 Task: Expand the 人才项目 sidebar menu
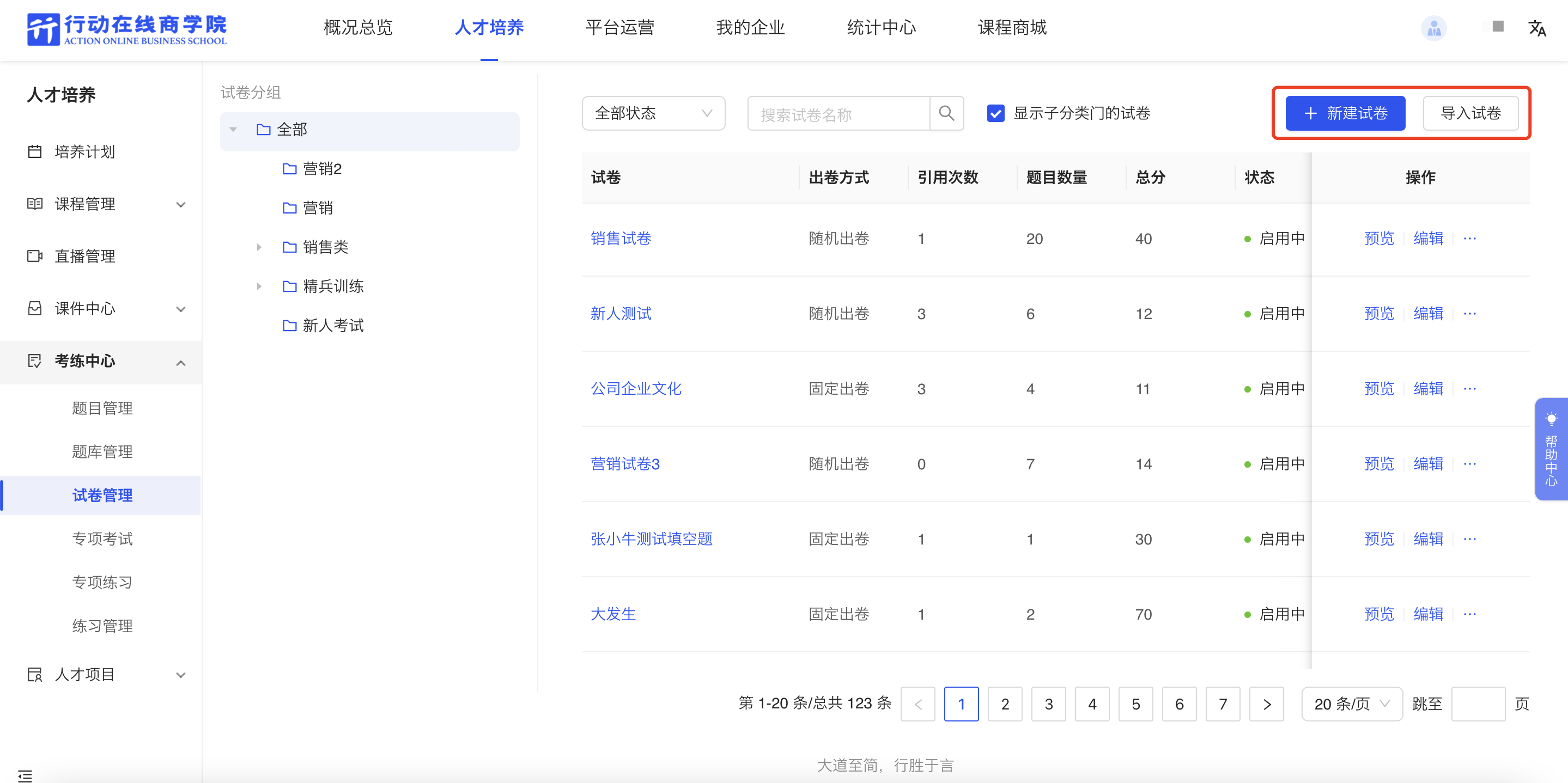[x=181, y=675]
